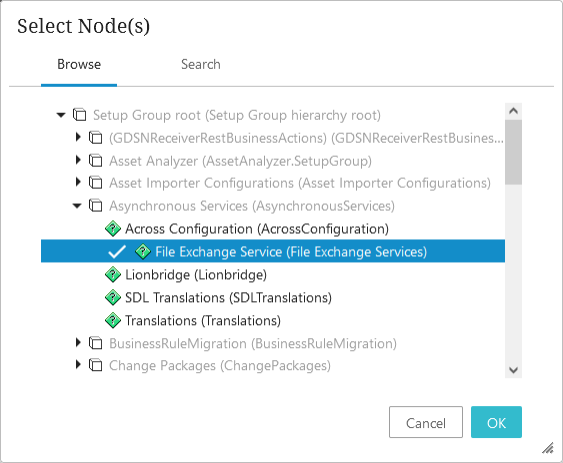This screenshot has height=463, width=563.
Task: Click the BusinessRuleMigration group icon
Action: pyautogui.click(x=96, y=343)
